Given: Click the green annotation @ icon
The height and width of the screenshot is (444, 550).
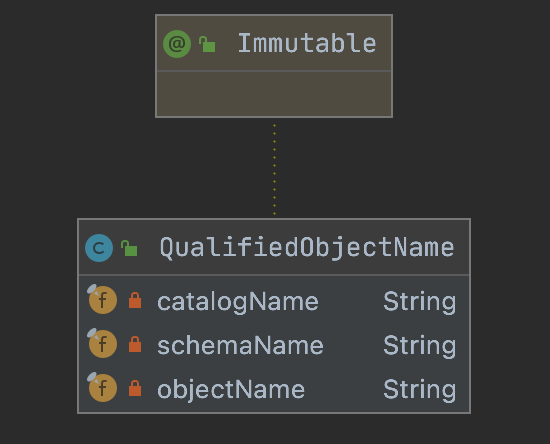Looking at the screenshot, I should [x=177, y=44].
